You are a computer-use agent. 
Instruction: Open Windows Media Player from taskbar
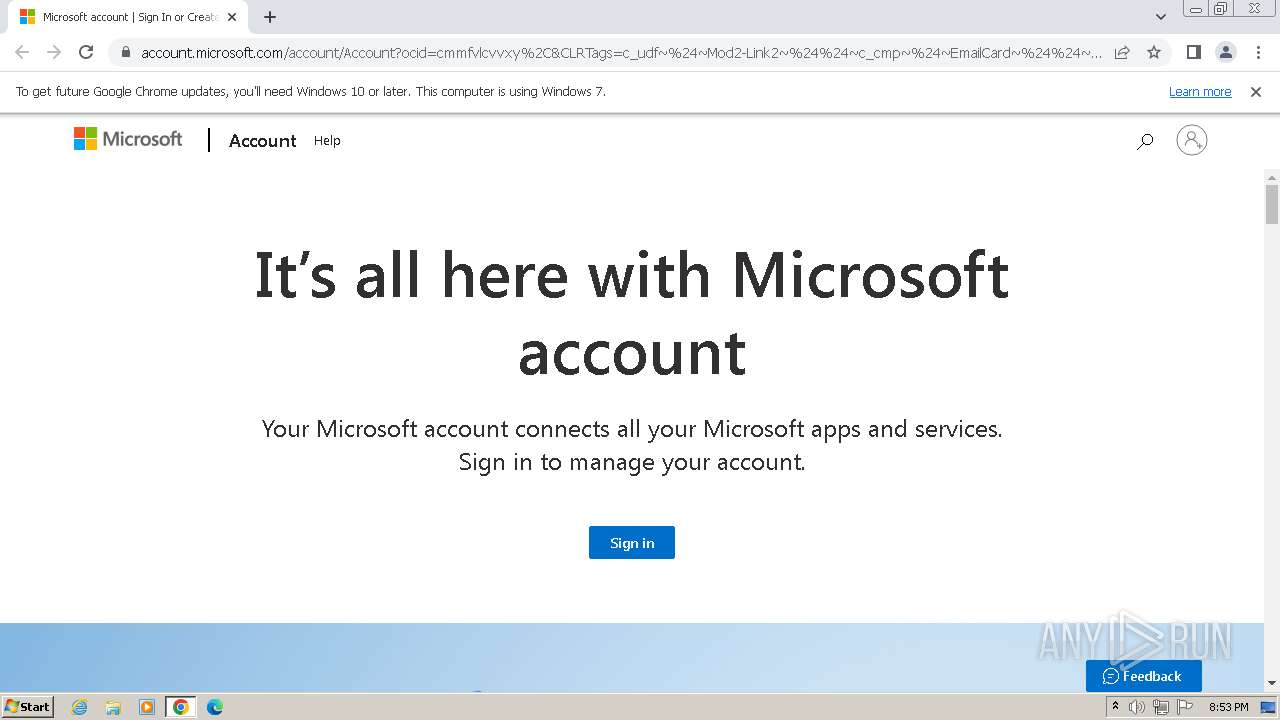[x=147, y=707]
